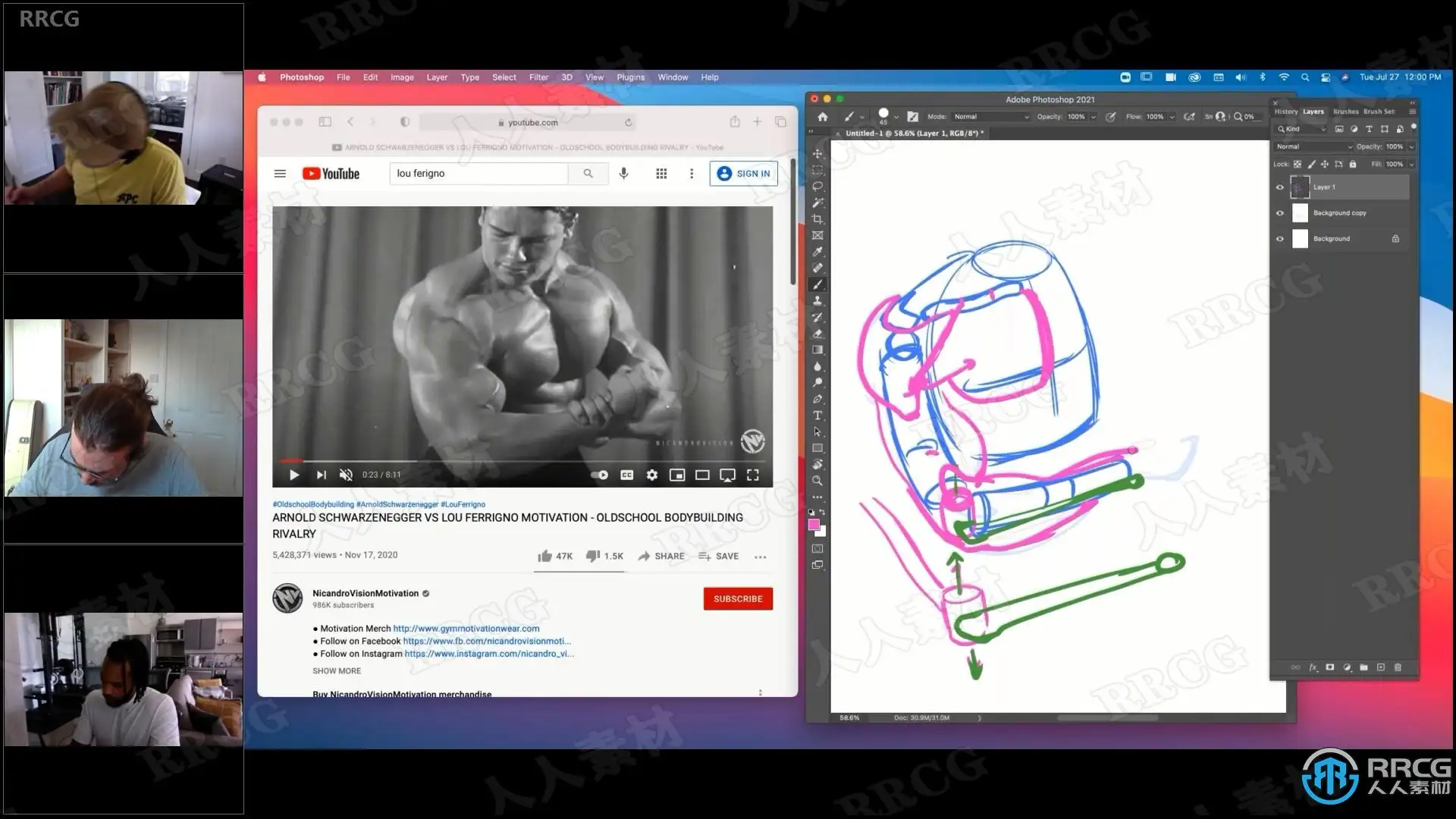The image size is (1456, 819).
Task: Switch to the History tab
Action: [1285, 111]
